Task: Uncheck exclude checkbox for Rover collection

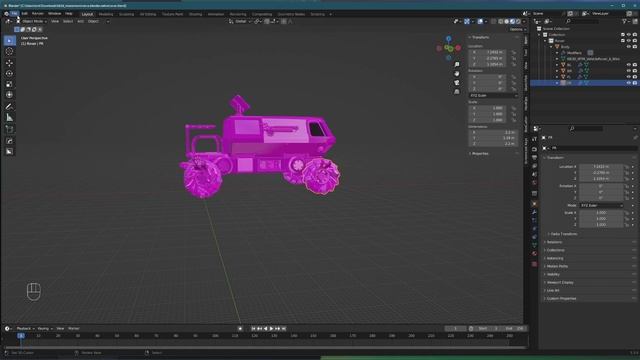Action: coord(622,41)
